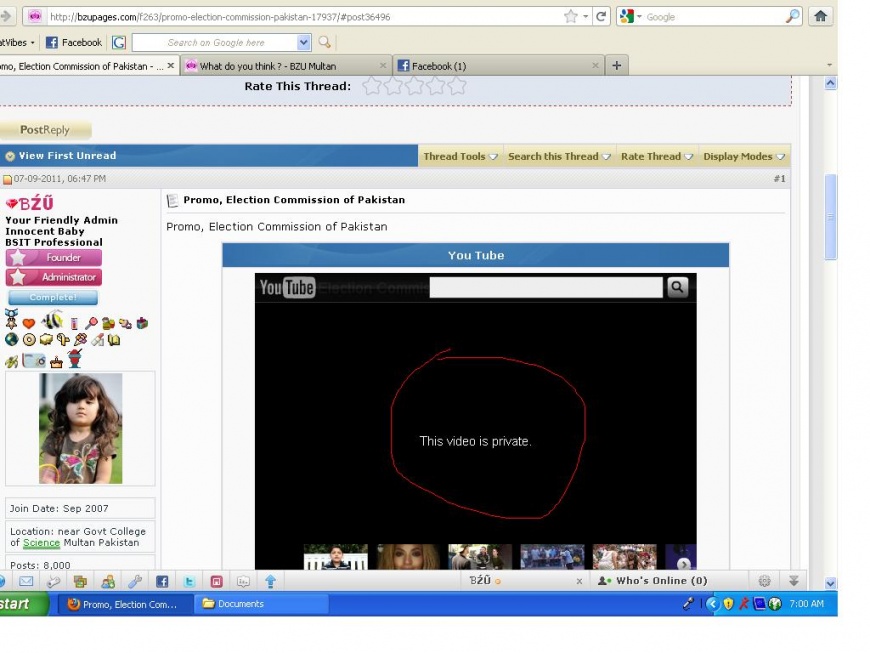Click the Twitter icon in bottom bar
Screen dimensions: 870x653
tap(188, 581)
